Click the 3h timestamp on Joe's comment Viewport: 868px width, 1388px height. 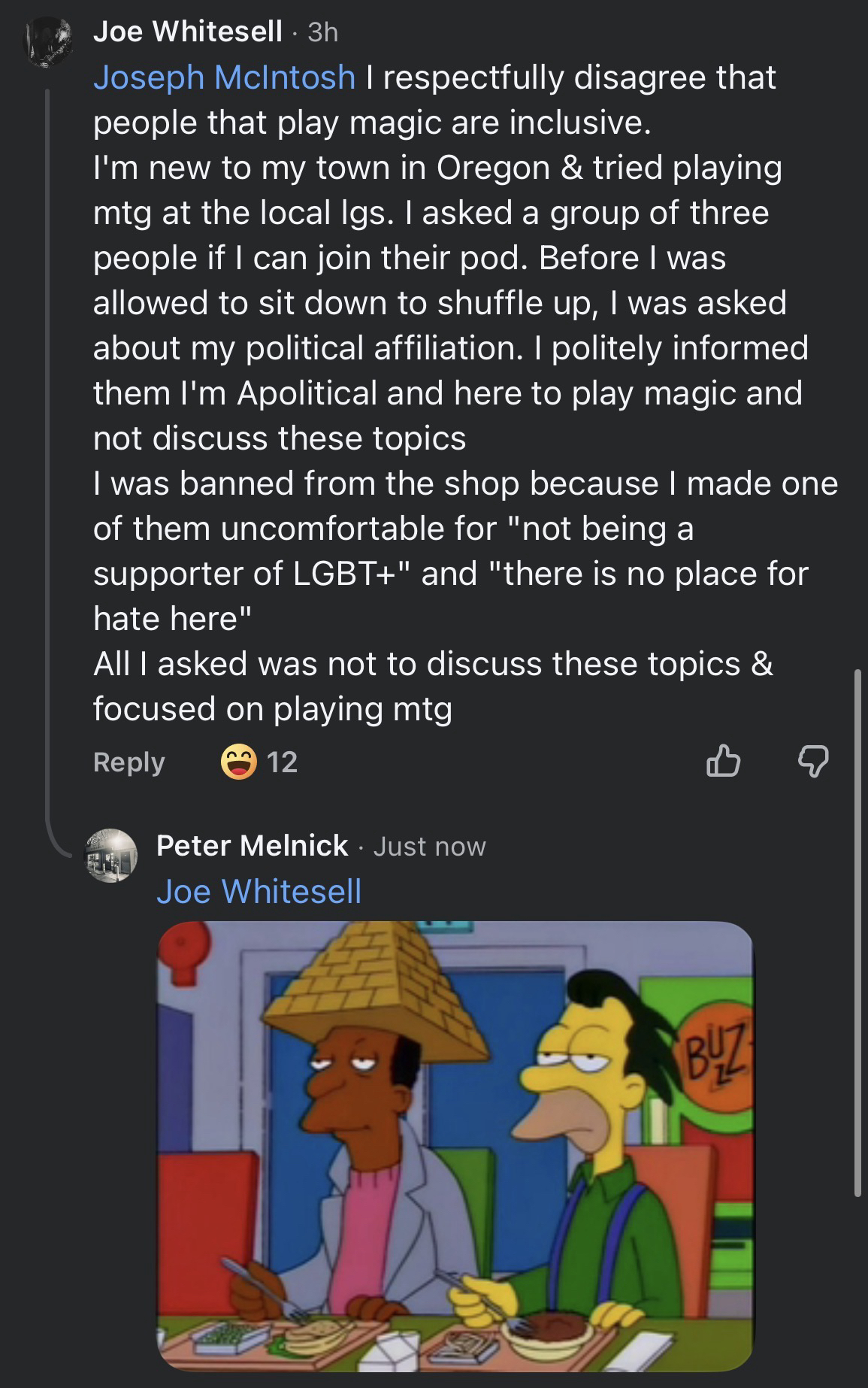click(x=323, y=32)
